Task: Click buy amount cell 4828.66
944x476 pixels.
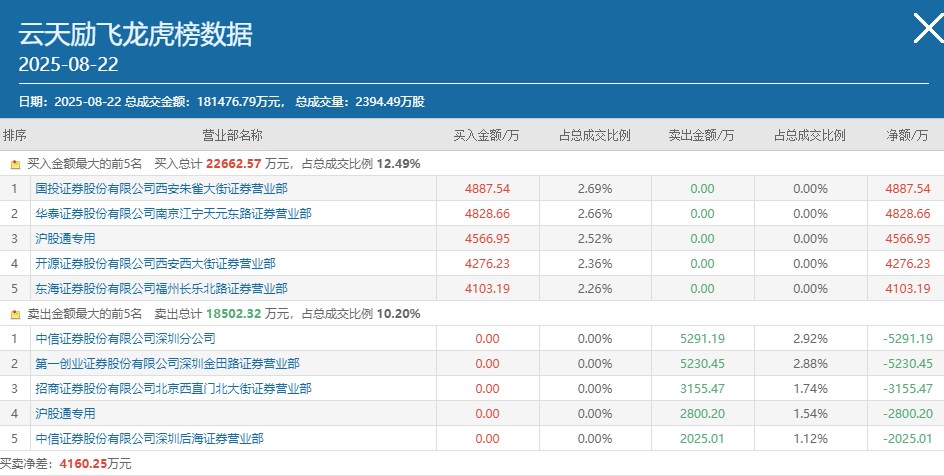Action: 487,214
